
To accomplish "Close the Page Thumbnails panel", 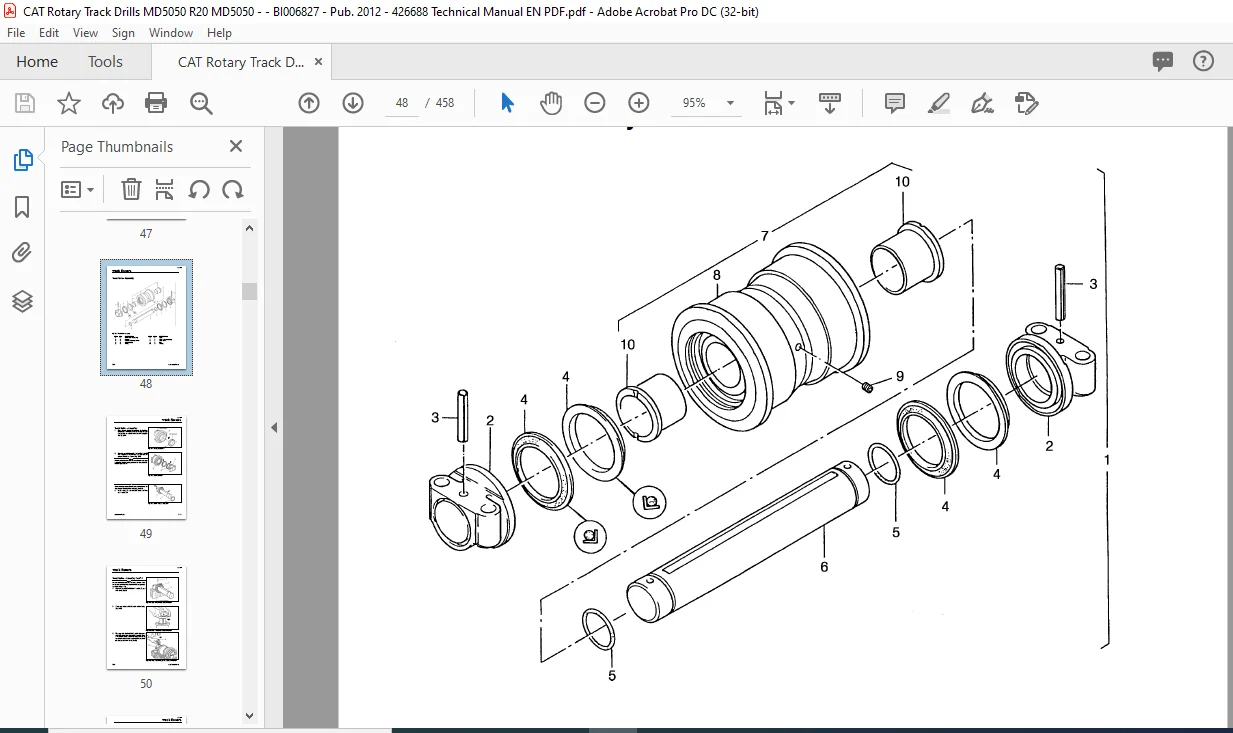I will pyautogui.click(x=236, y=146).
